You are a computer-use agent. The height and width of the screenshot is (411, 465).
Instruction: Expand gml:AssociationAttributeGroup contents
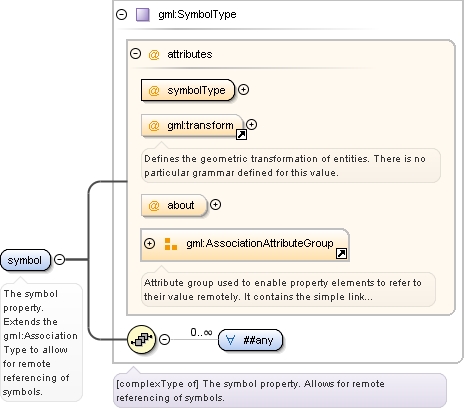click(x=149, y=244)
